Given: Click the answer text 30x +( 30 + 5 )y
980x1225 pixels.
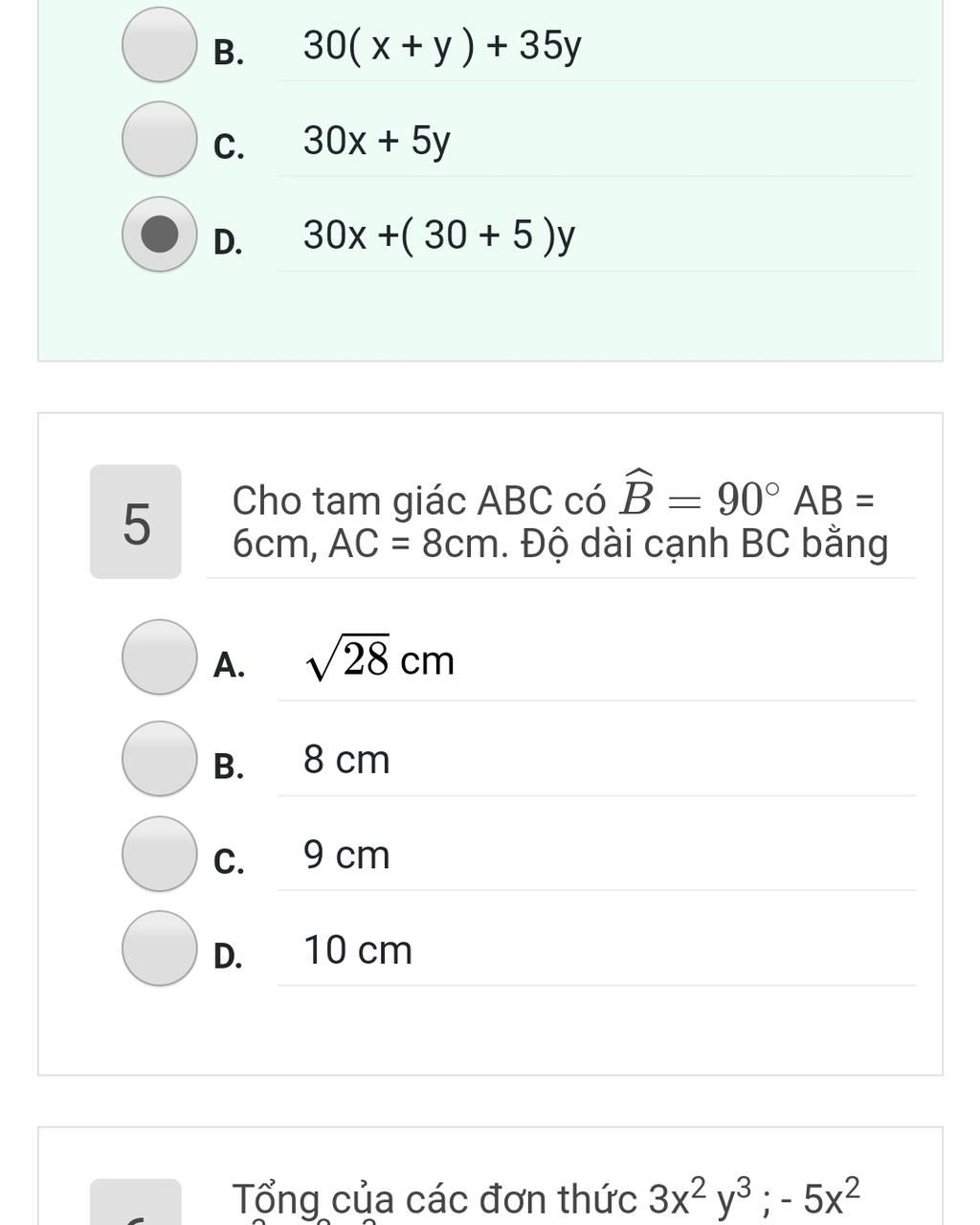Looking at the screenshot, I should pos(439,235).
